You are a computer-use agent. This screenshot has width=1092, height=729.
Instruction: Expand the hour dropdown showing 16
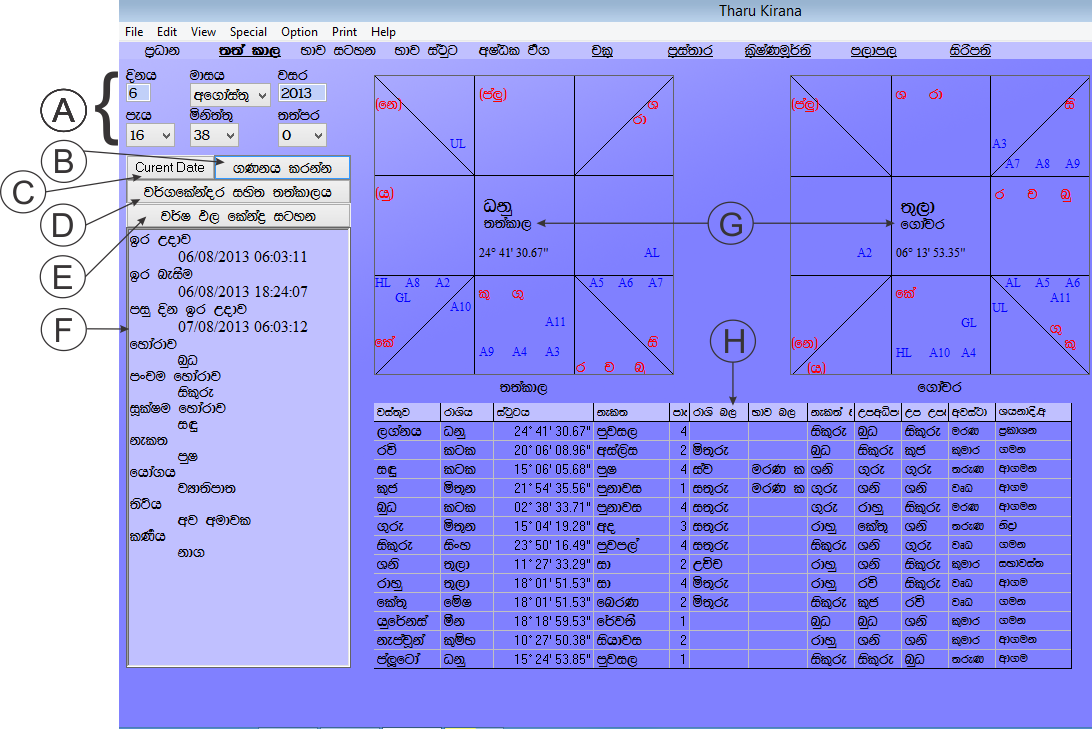pos(150,135)
